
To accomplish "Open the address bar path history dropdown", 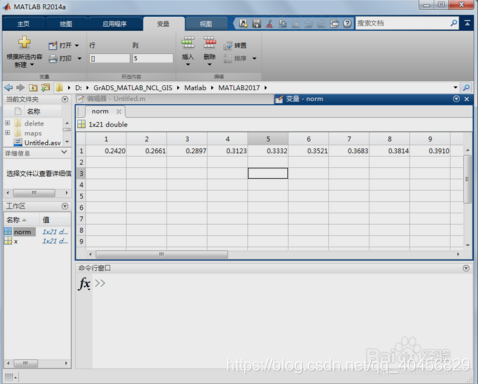I will 455,88.
